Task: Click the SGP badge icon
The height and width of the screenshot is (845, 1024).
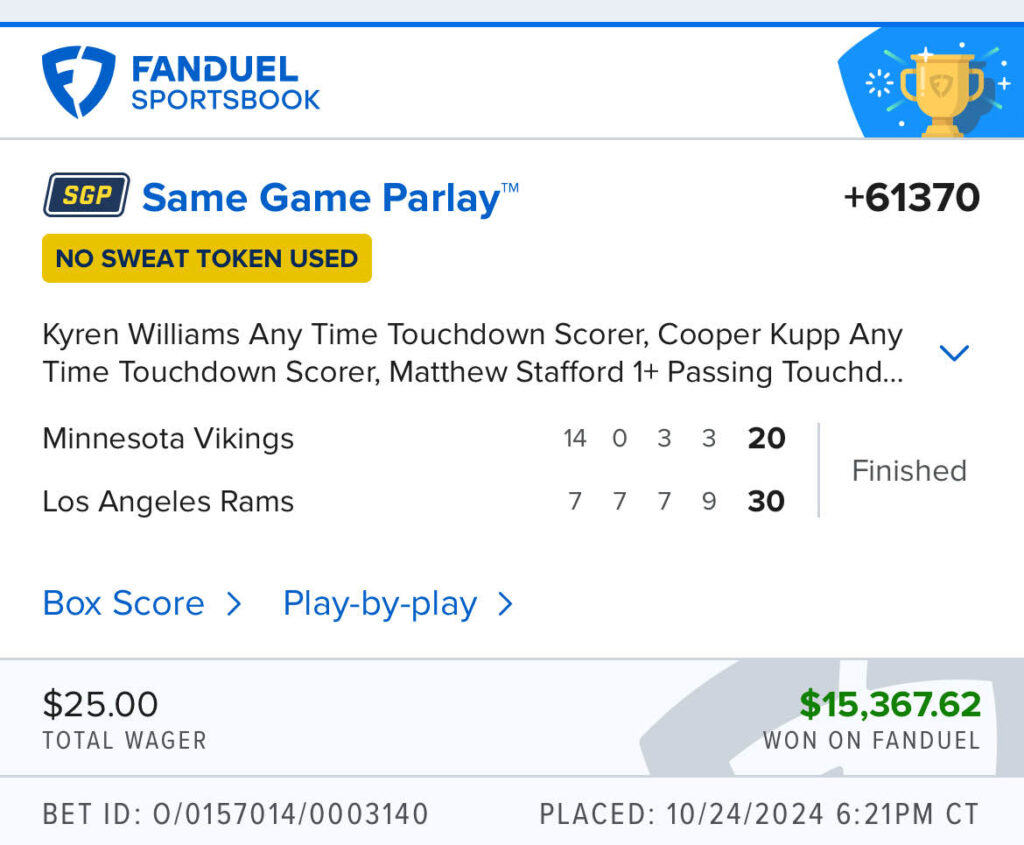Action: 86,196
